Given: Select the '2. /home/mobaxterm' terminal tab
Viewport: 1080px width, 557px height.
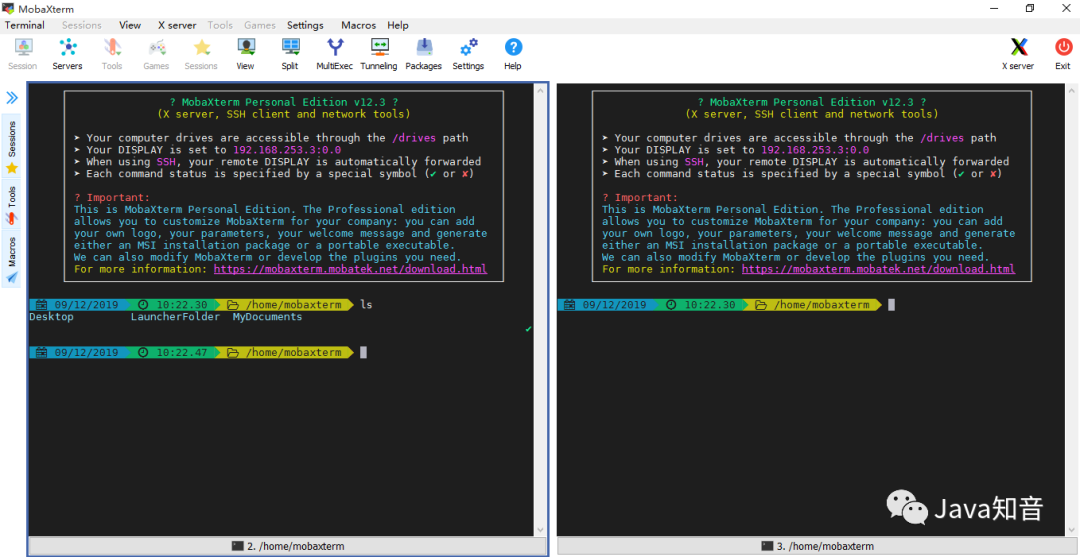Looking at the screenshot, I should [288, 546].
